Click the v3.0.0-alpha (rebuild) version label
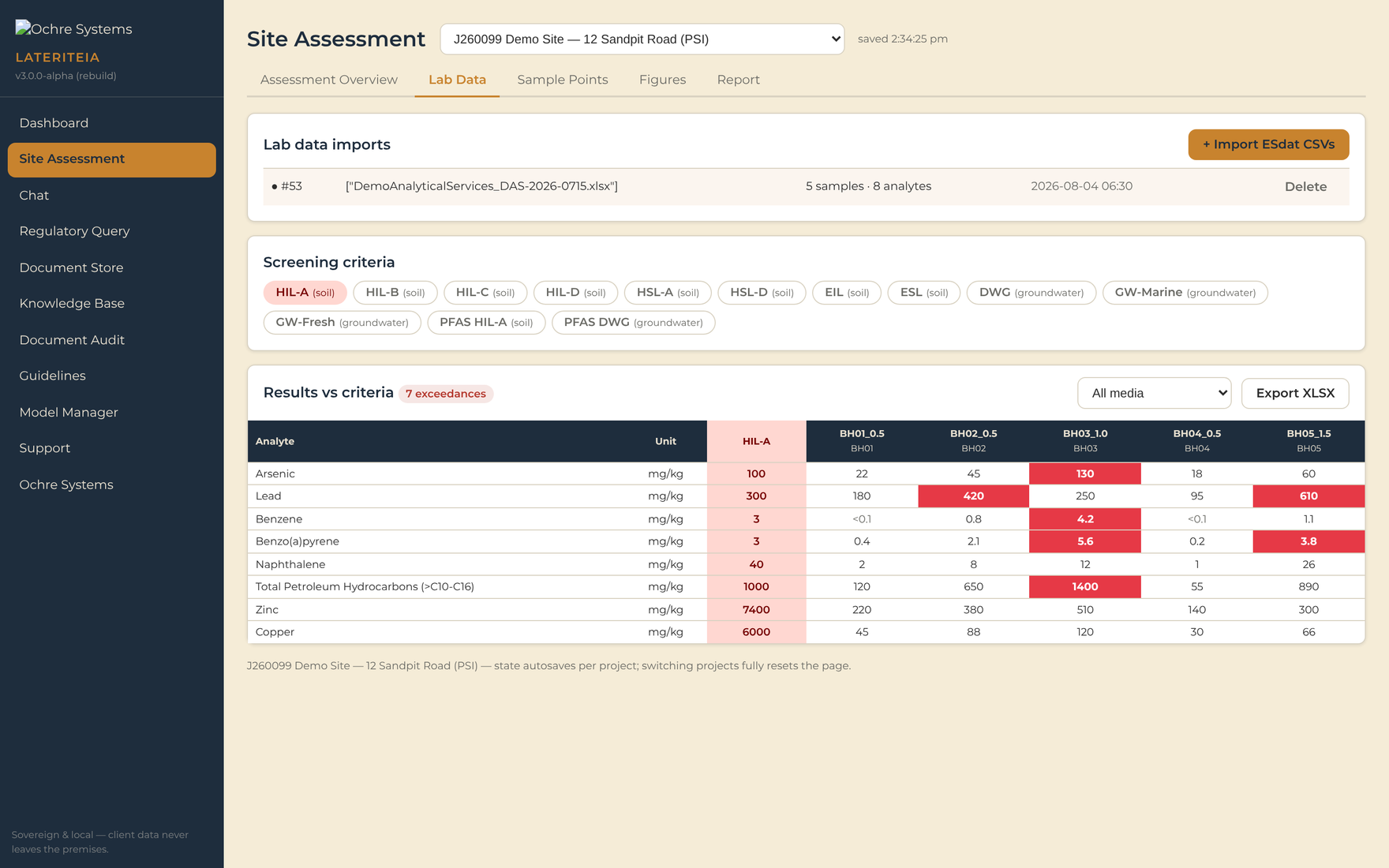This screenshot has width=1389, height=868. pyautogui.click(x=66, y=76)
